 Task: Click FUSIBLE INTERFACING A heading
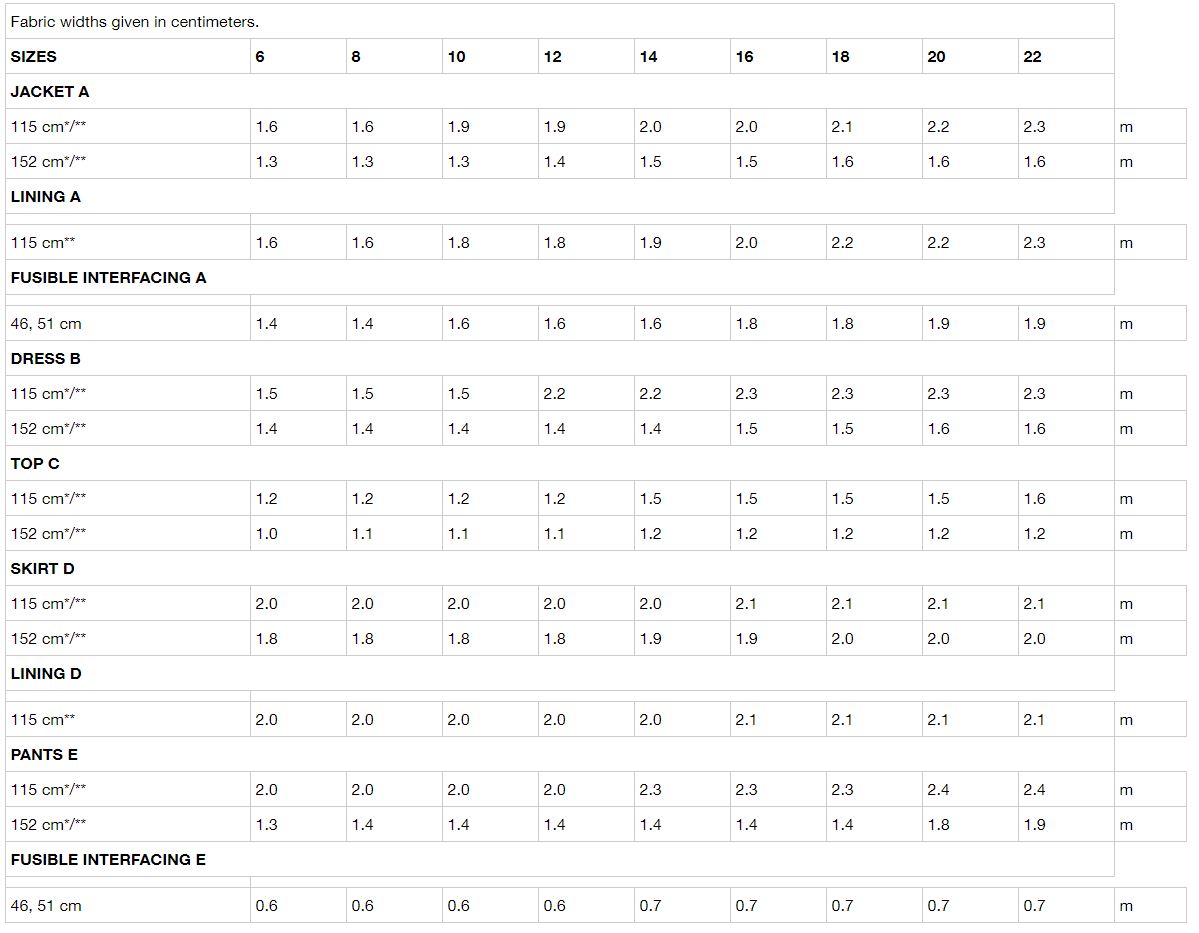[x=109, y=278]
